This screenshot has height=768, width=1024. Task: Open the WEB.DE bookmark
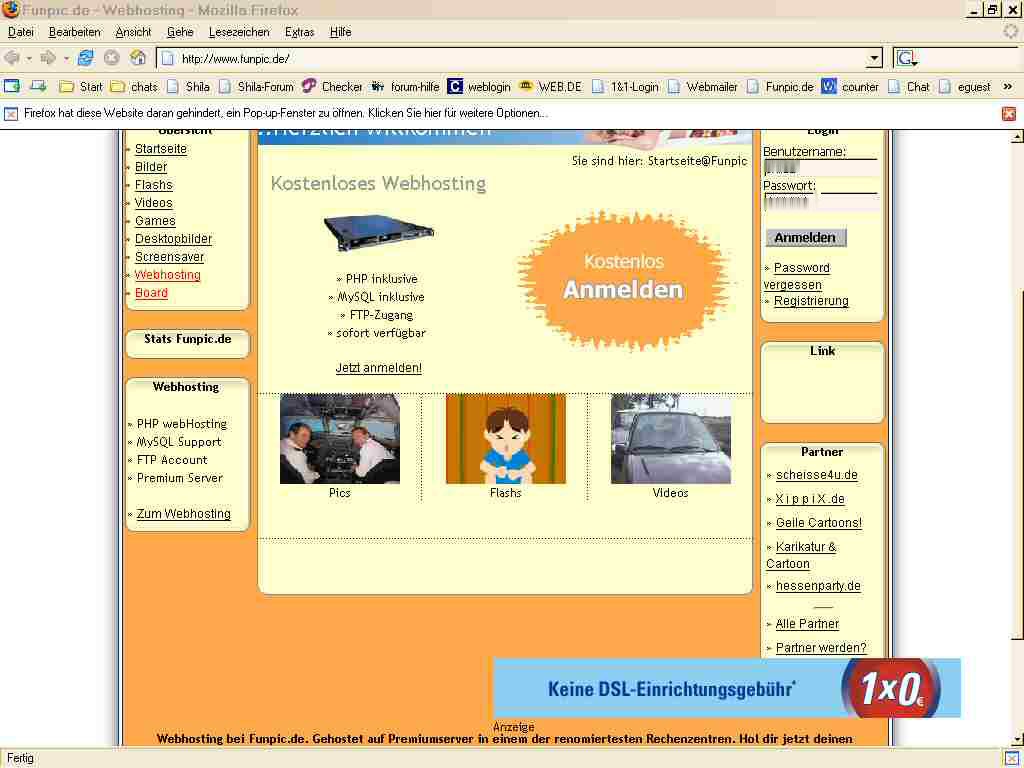[550, 87]
